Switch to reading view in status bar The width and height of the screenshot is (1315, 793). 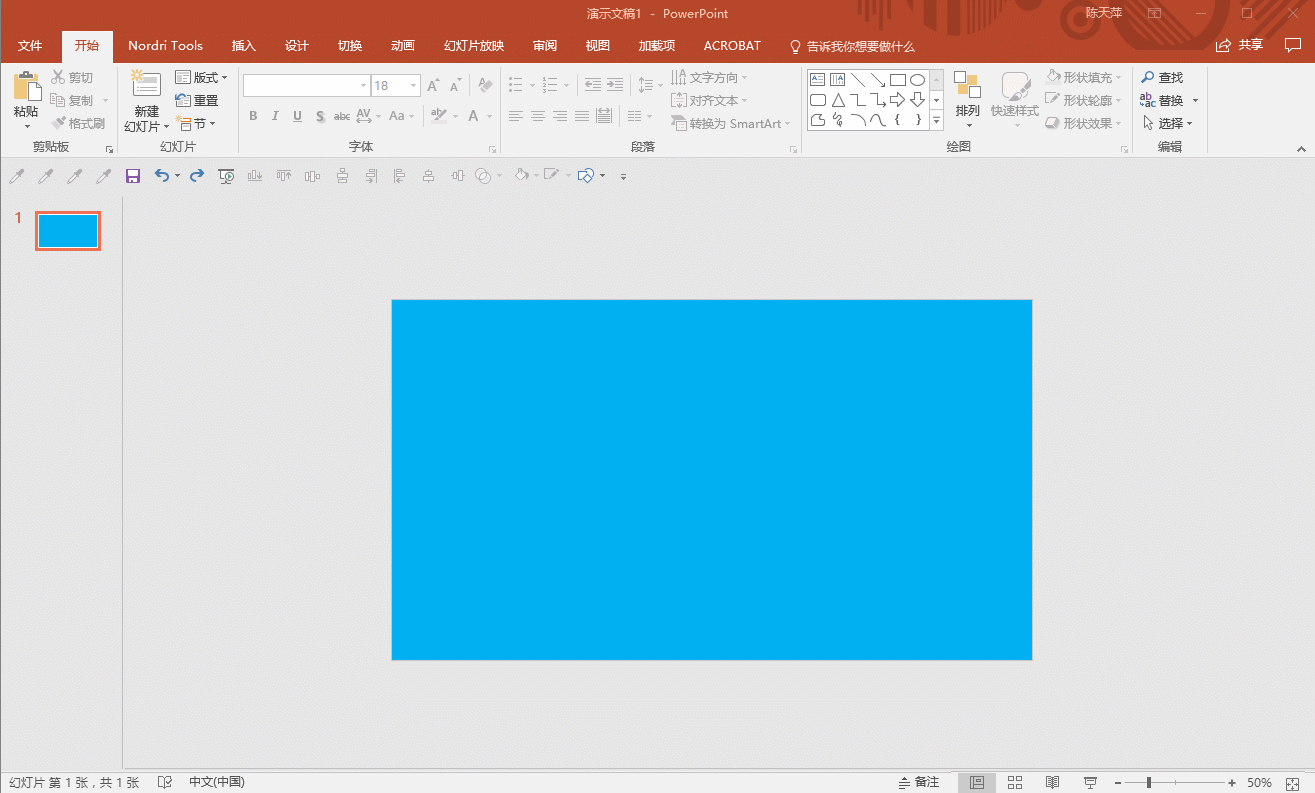(x=1052, y=782)
